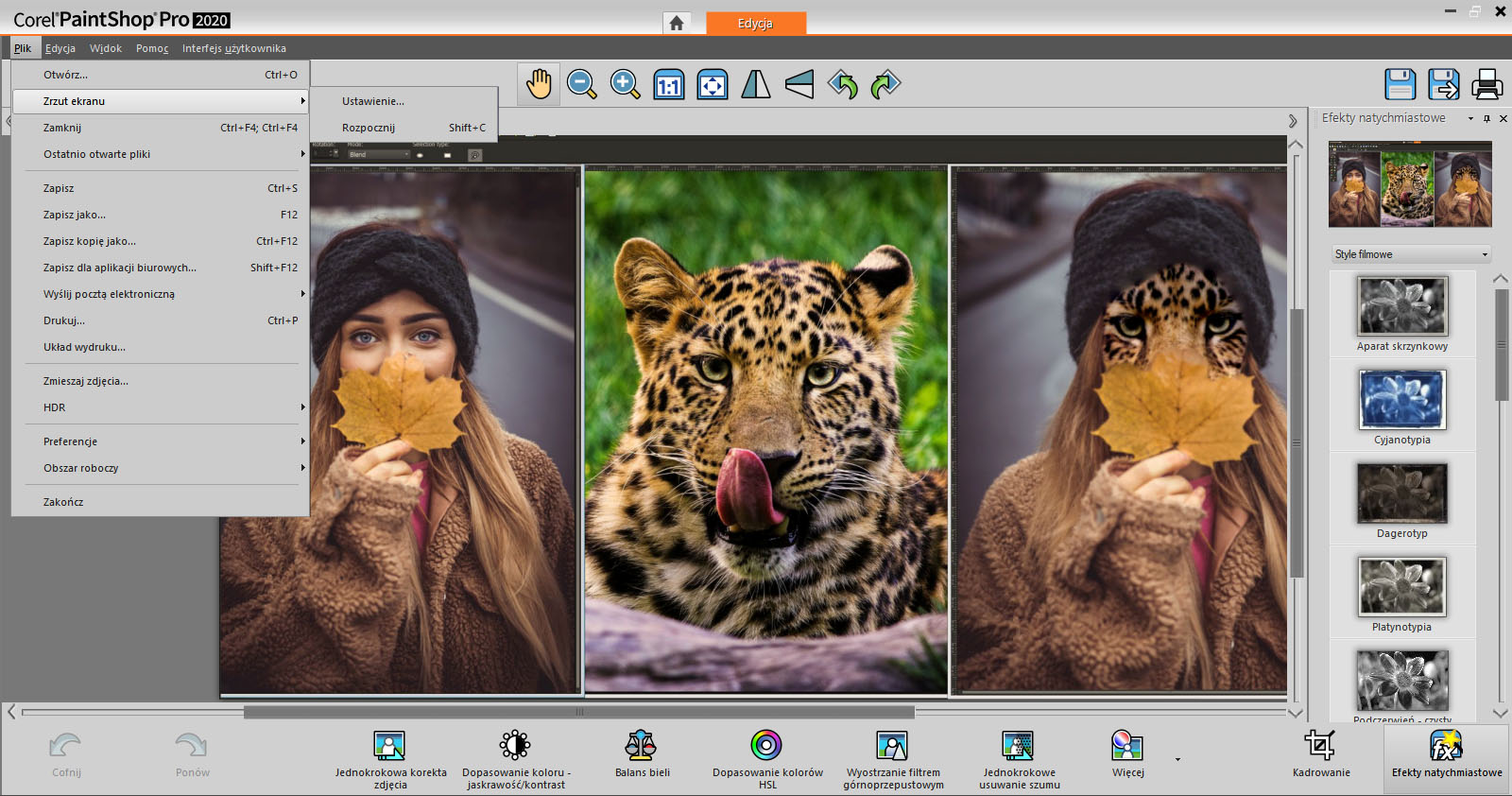The image size is (1512, 796).
Task: Apply the Platynotypia effect thumbnail
Action: (x=1402, y=586)
